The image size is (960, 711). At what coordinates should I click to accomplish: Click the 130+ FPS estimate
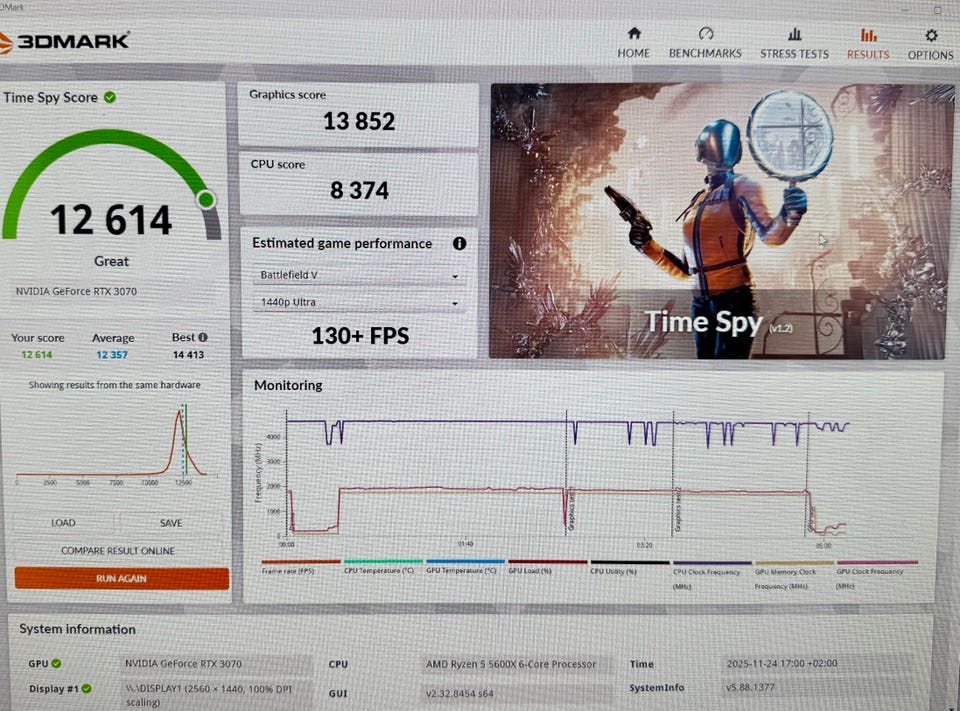(x=360, y=336)
